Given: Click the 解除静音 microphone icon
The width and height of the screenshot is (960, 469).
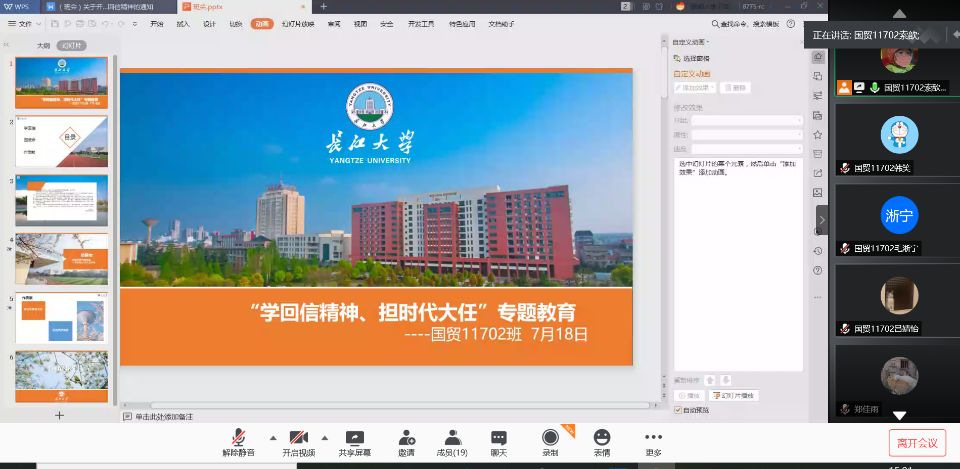Looking at the screenshot, I should 239,438.
